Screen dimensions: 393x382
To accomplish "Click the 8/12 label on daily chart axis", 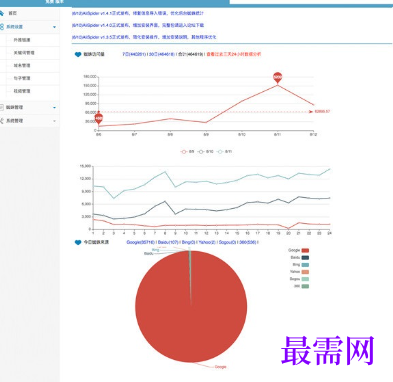I will (x=313, y=135).
